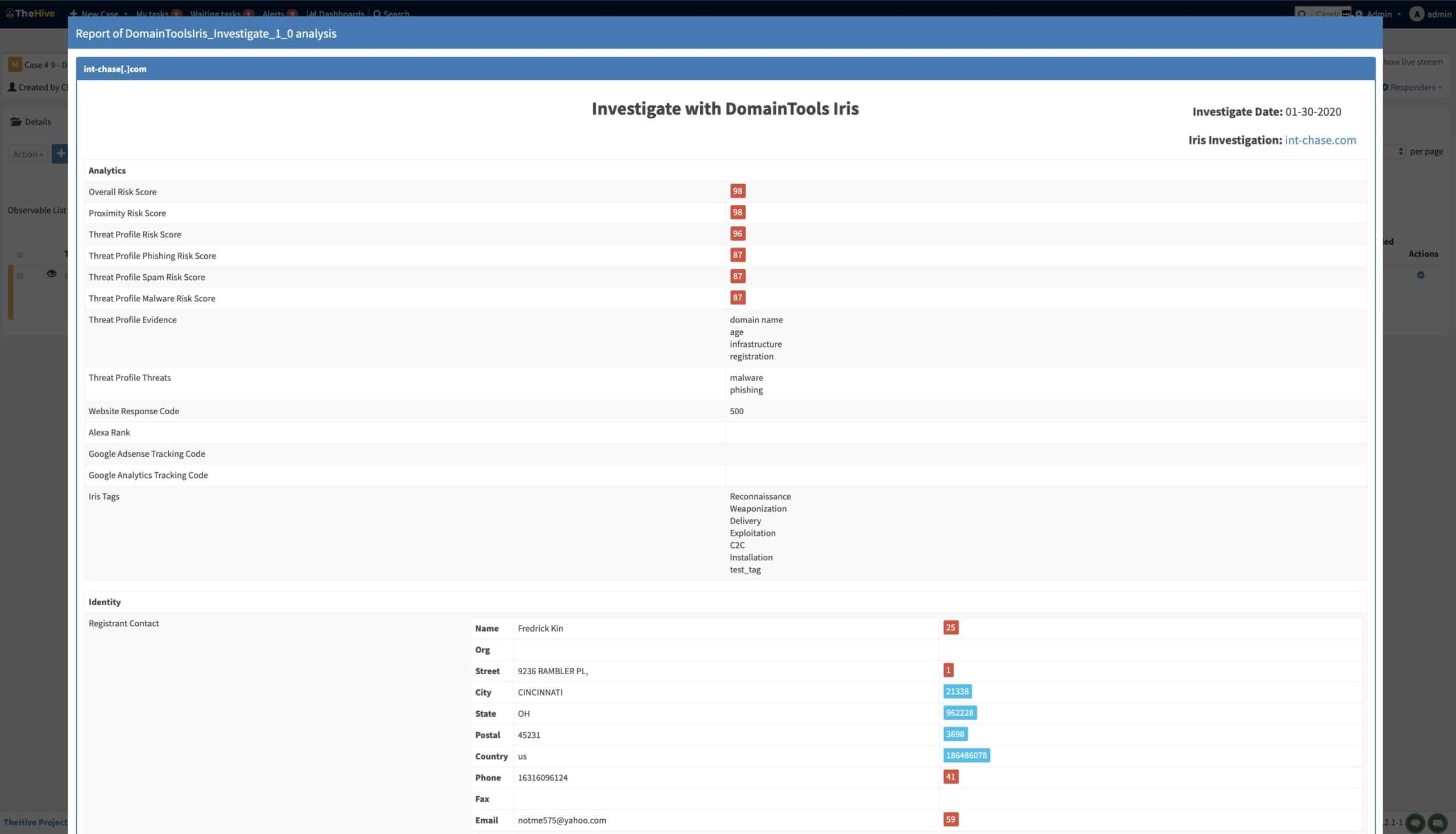Toggle the select-all observables checkbox
The image size is (1456, 834).
pos(20,254)
